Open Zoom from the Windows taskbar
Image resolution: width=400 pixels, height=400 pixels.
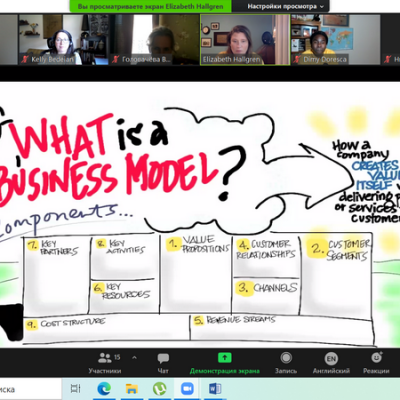(x=187, y=389)
